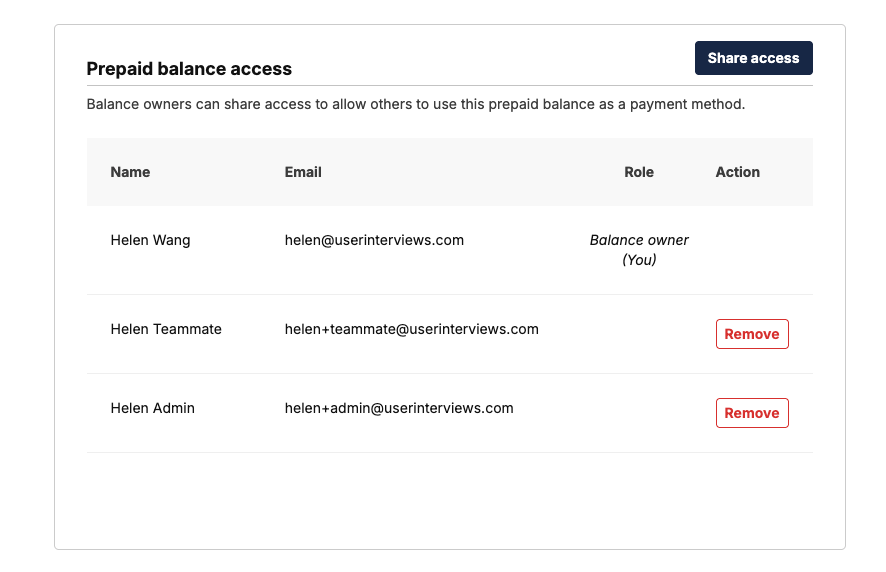Click email helen+teammate@userinterviews.com

tap(411, 329)
